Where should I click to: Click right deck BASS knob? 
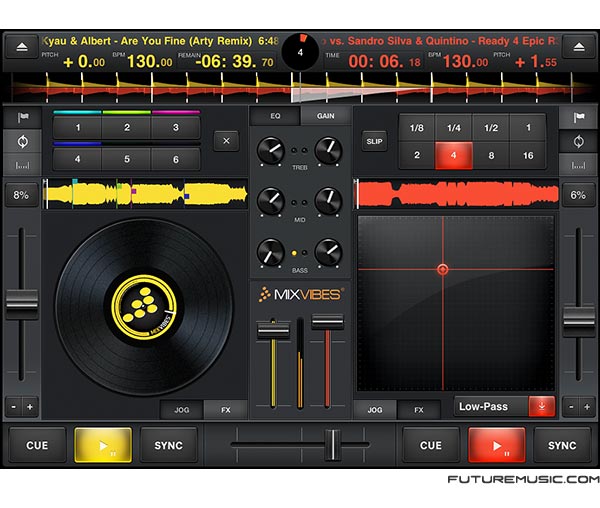pyautogui.click(x=328, y=252)
